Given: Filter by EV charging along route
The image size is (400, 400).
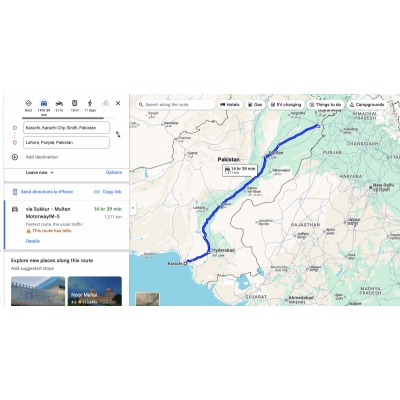Looking at the screenshot, I should click(x=286, y=105).
